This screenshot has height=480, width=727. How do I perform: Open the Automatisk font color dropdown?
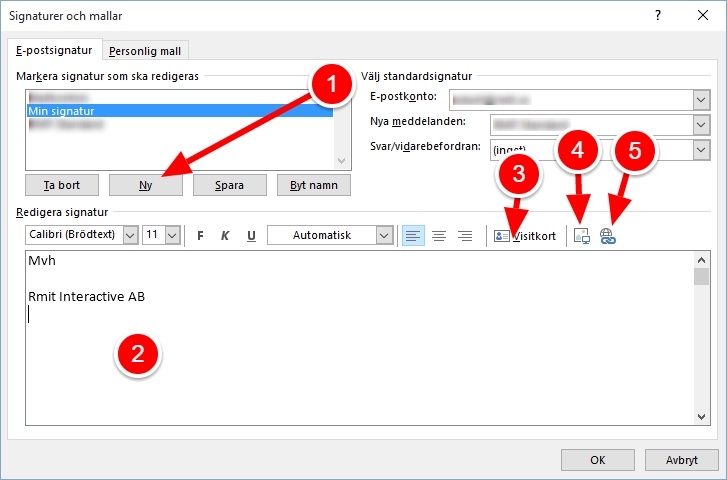point(384,235)
